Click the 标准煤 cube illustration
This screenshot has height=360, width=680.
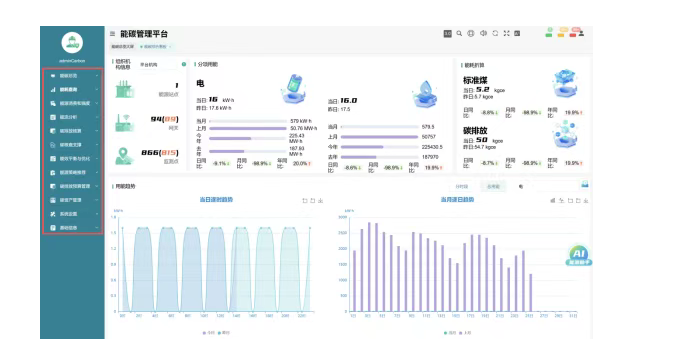point(565,83)
